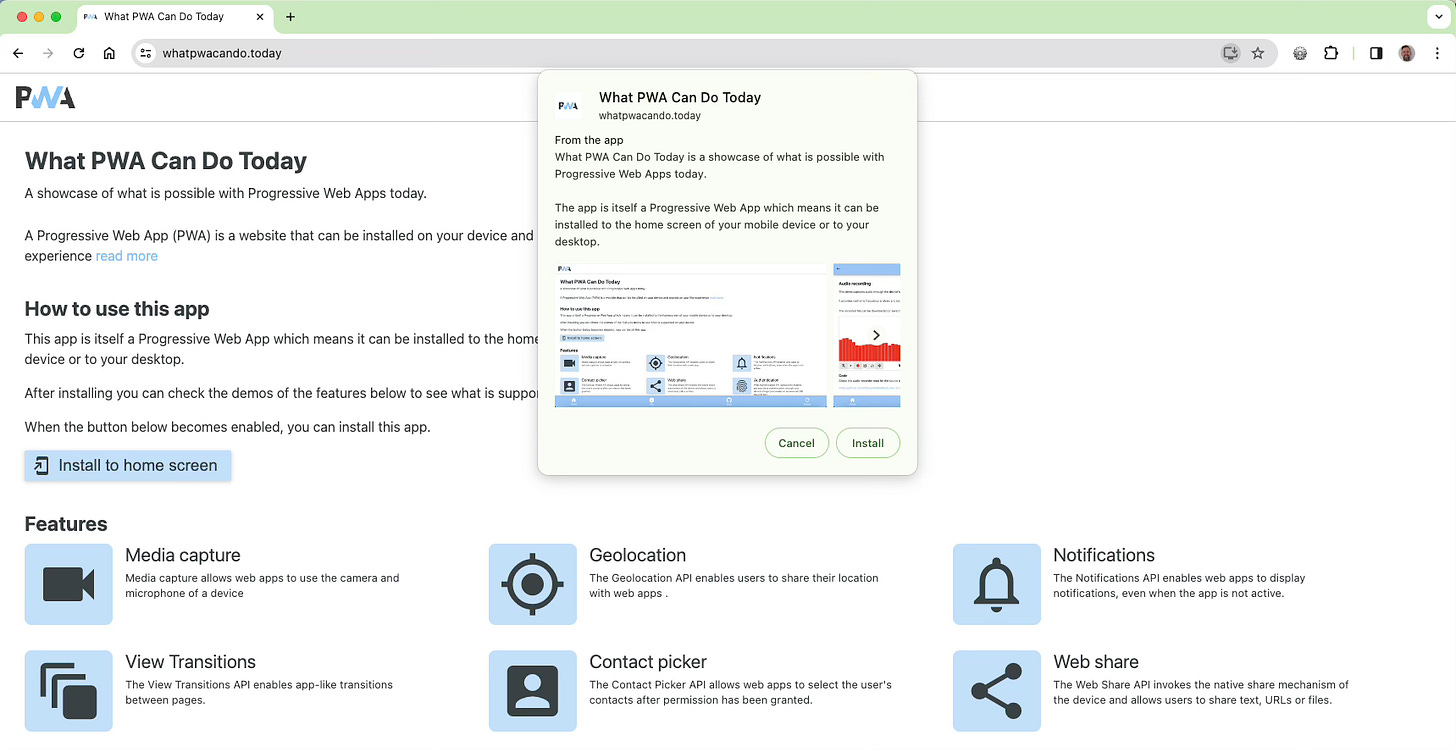Open the Chrome profile avatar

[1406, 53]
